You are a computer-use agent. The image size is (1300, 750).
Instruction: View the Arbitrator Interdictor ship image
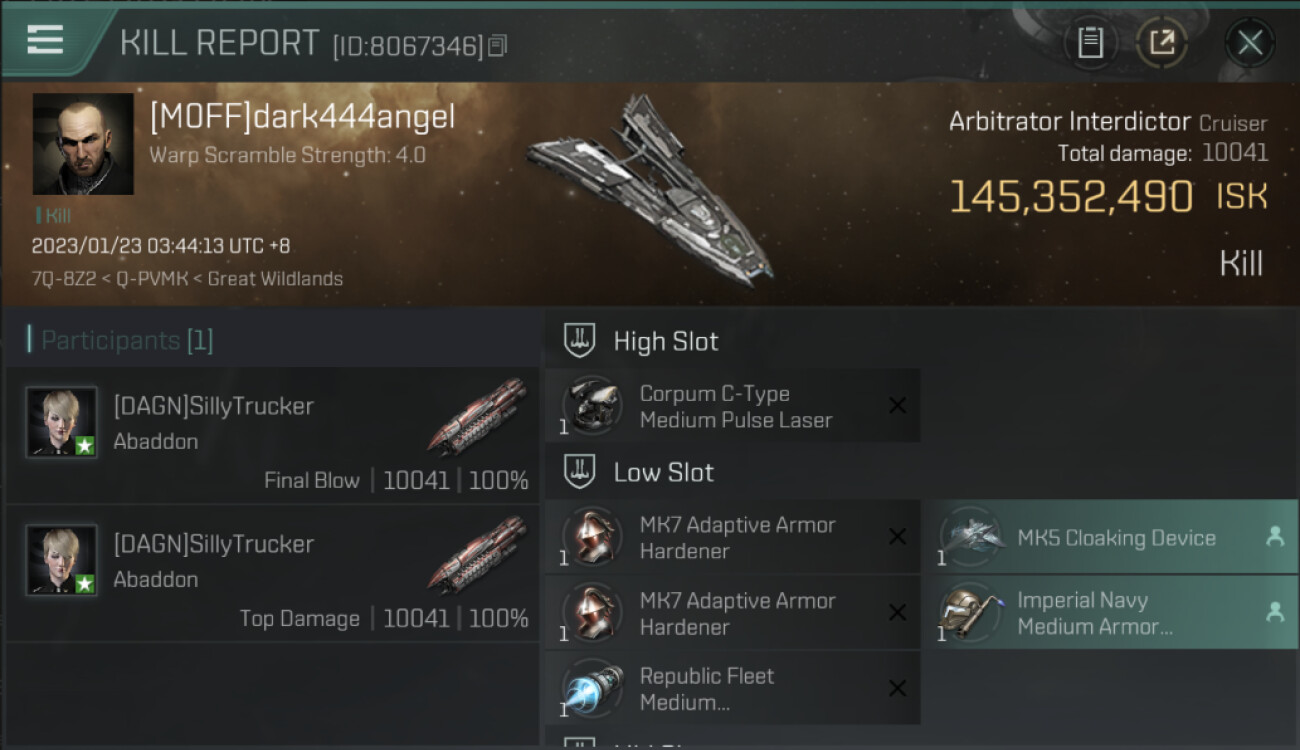[x=650, y=190]
